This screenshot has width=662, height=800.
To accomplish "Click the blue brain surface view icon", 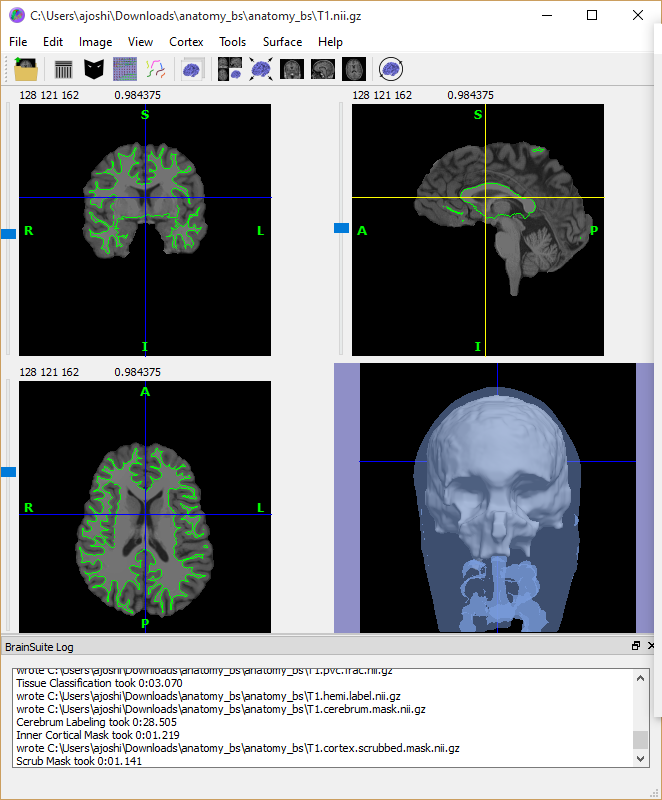I will click(x=193, y=69).
